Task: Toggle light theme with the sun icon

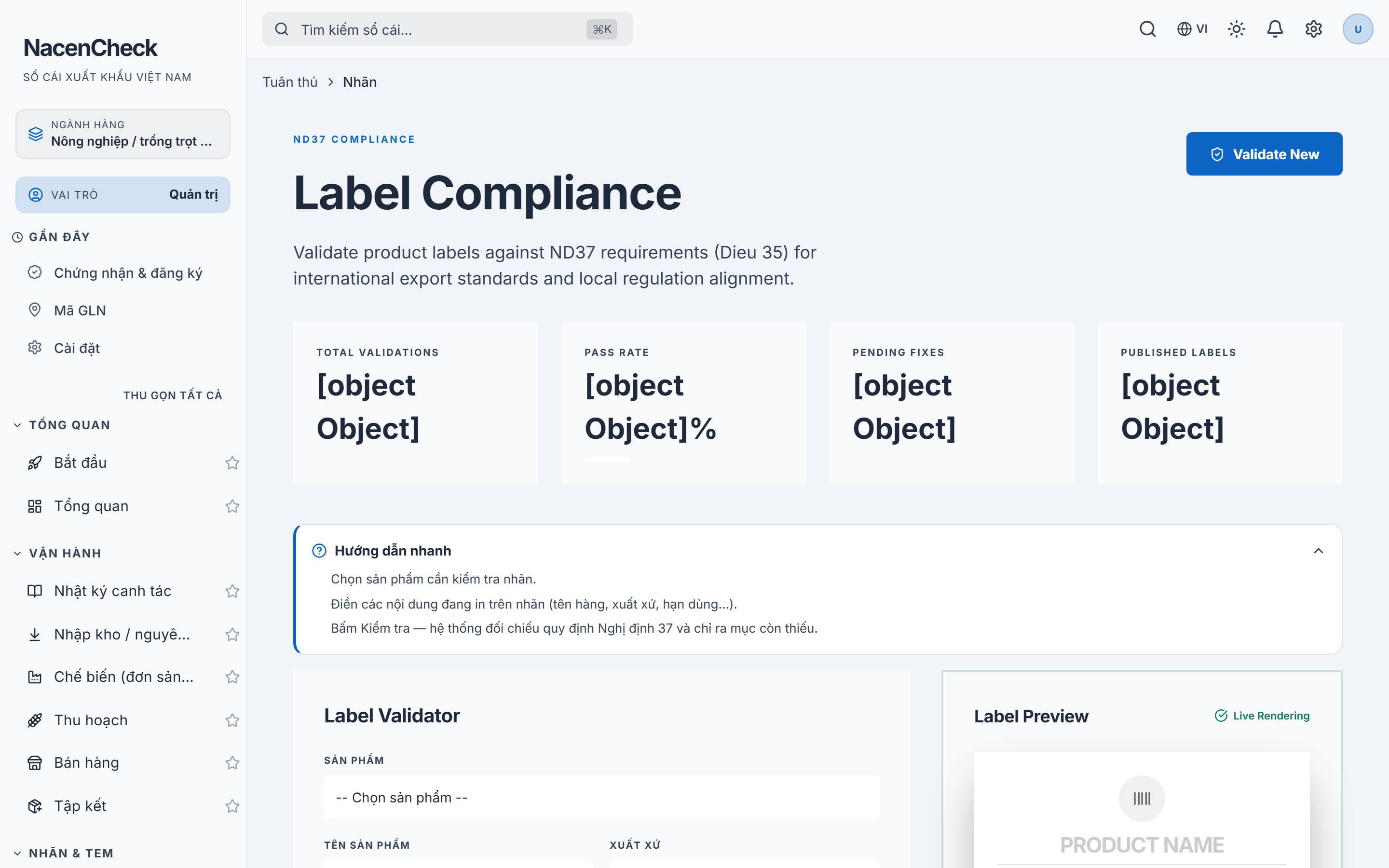Action: (x=1236, y=29)
